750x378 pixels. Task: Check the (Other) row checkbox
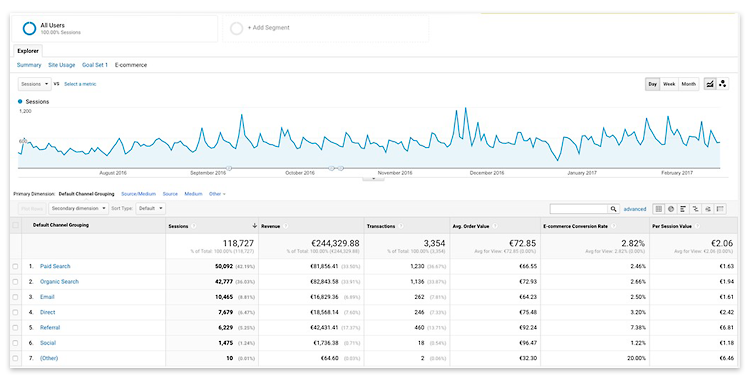[15, 358]
